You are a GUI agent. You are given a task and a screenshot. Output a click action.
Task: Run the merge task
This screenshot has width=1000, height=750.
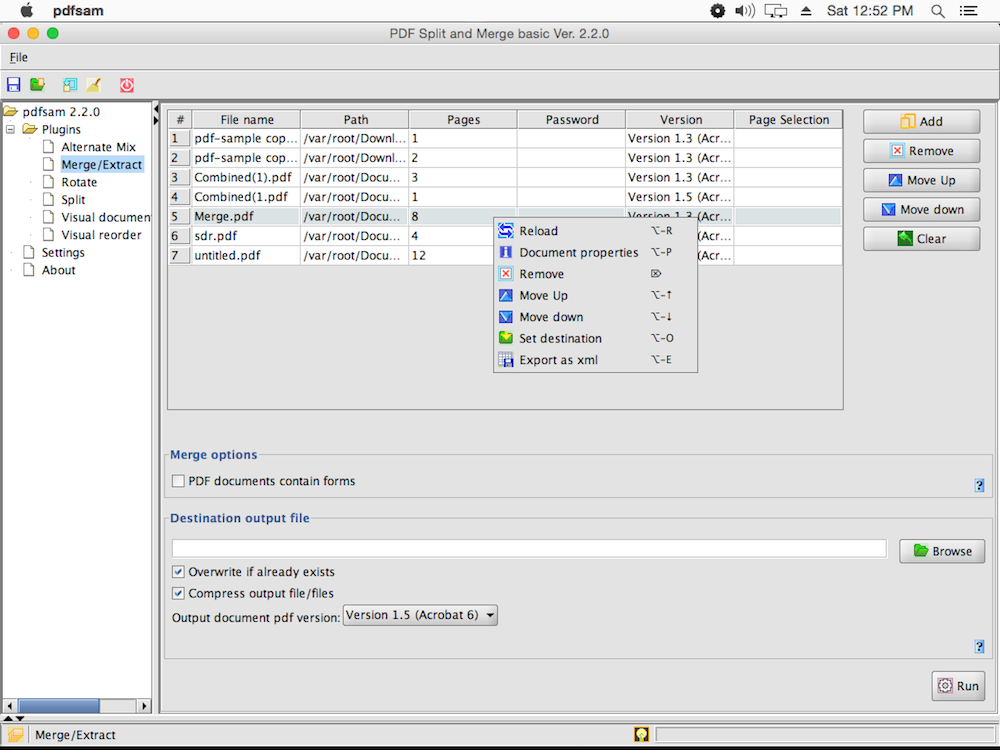coord(958,686)
